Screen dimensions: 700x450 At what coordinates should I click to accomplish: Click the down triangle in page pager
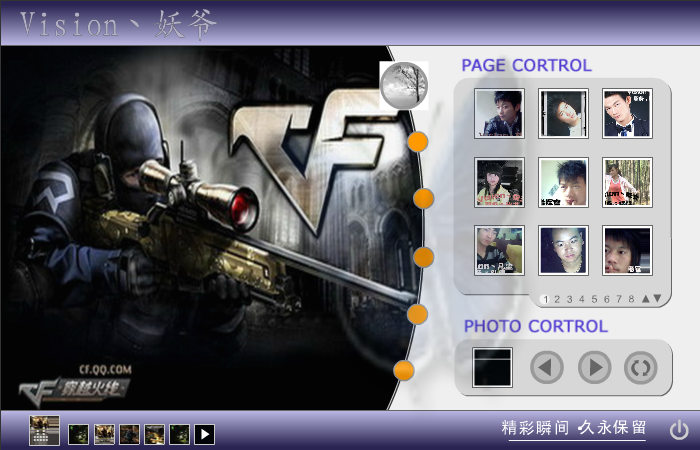point(657,299)
